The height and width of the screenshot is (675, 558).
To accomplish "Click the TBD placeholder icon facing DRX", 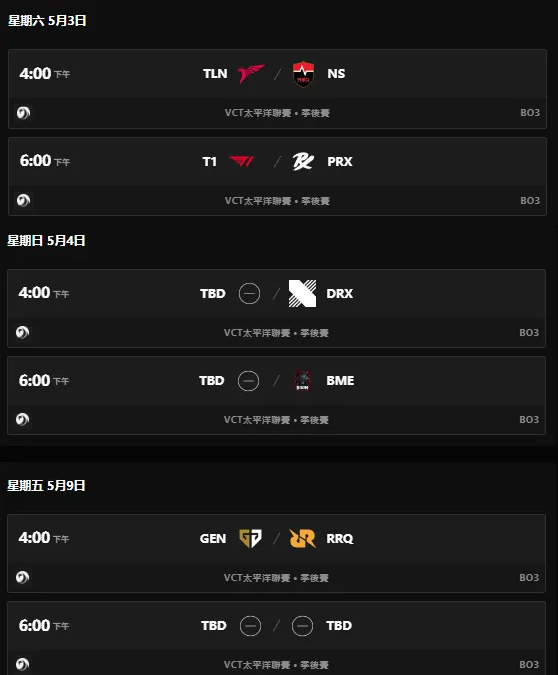I will pyautogui.click(x=249, y=294).
